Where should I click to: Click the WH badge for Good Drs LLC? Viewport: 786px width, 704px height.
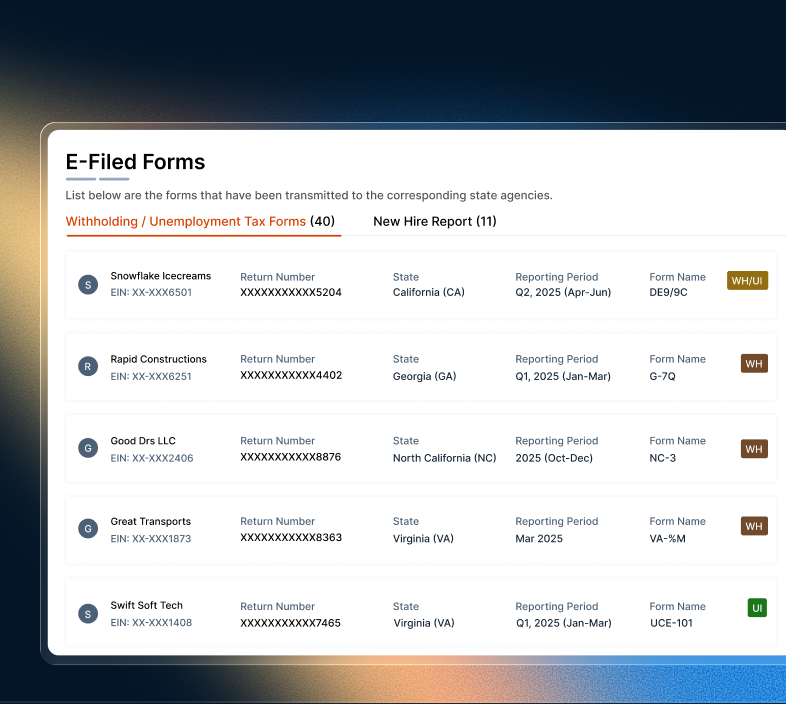pos(754,449)
